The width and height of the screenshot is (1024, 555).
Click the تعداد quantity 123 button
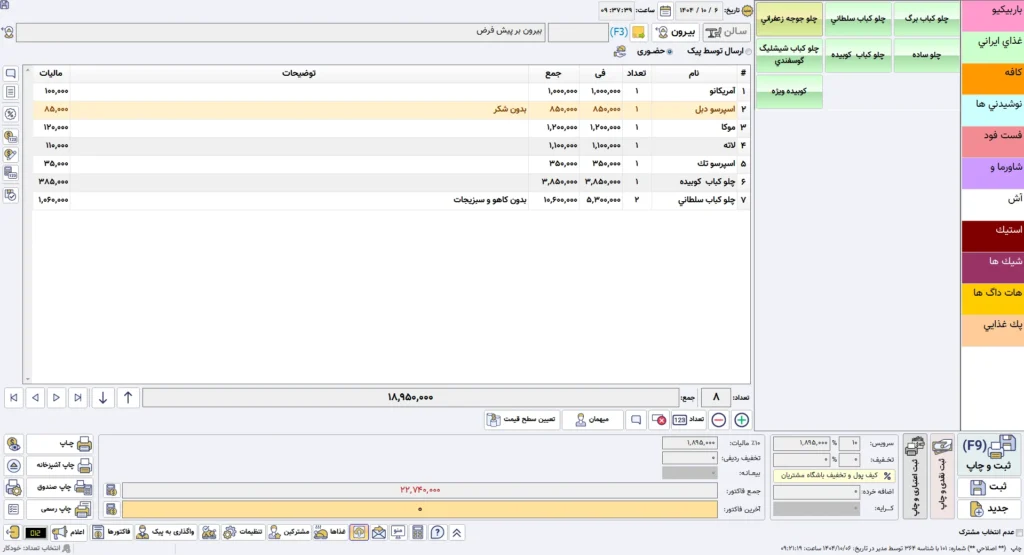(x=688, y=420)
